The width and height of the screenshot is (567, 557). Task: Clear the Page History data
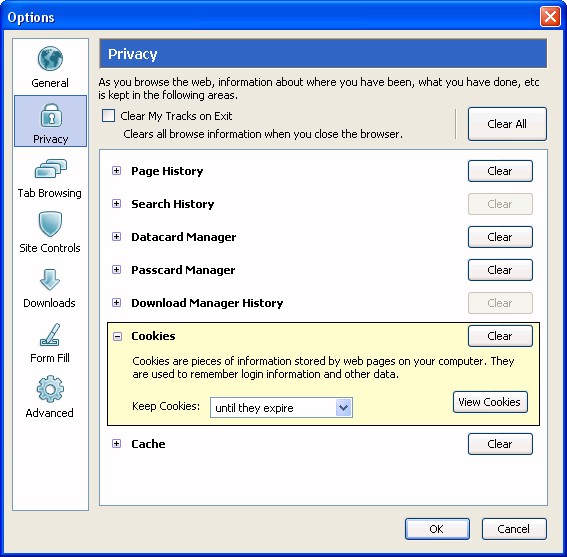pyautogui.click(x=500, y=171)
